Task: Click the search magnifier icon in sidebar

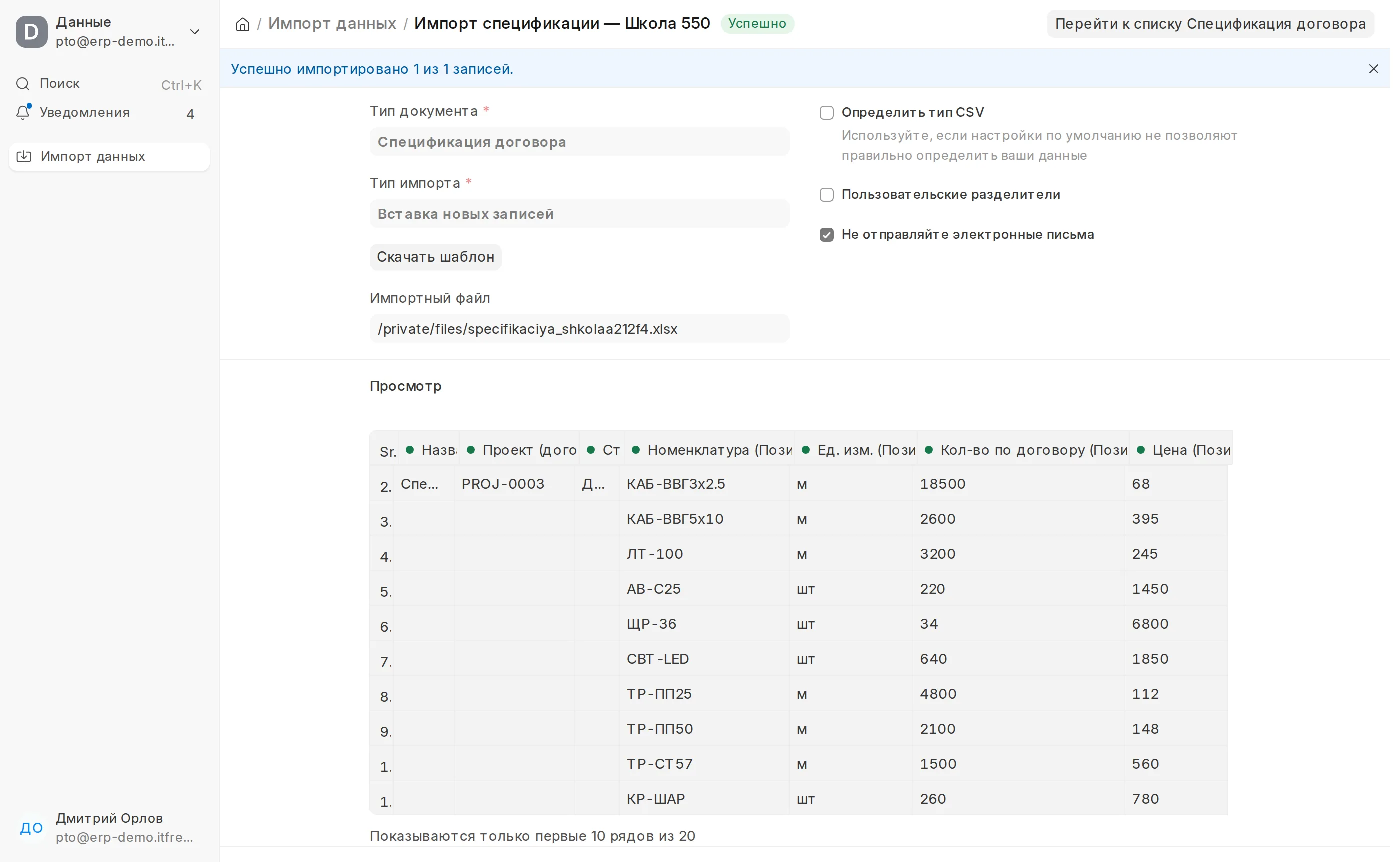Action: (23, 84)
